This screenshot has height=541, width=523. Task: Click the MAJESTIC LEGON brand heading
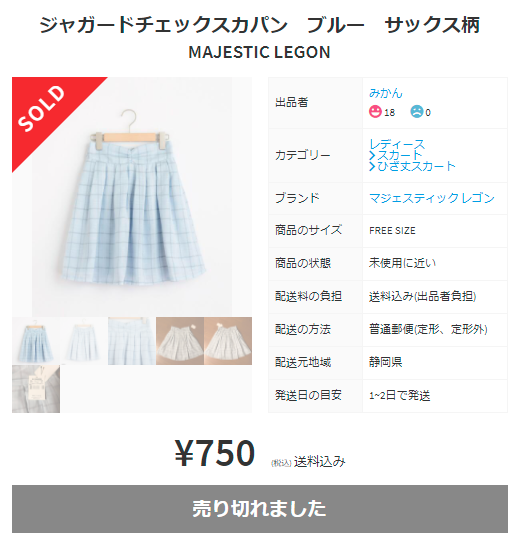[260, 52]
